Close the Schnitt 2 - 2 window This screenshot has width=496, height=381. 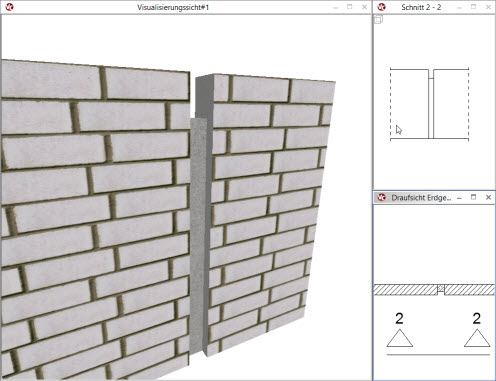[488, 7]
